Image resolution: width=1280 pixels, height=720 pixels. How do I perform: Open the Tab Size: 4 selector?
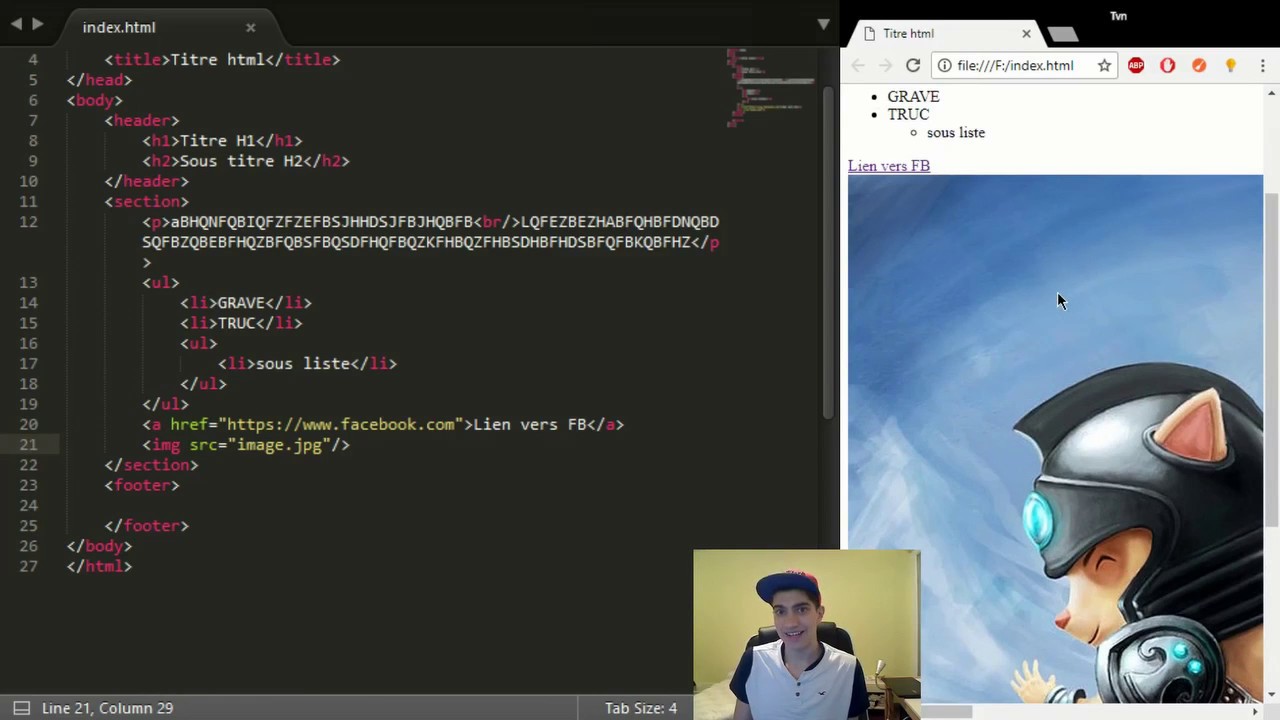coord(640,708)
